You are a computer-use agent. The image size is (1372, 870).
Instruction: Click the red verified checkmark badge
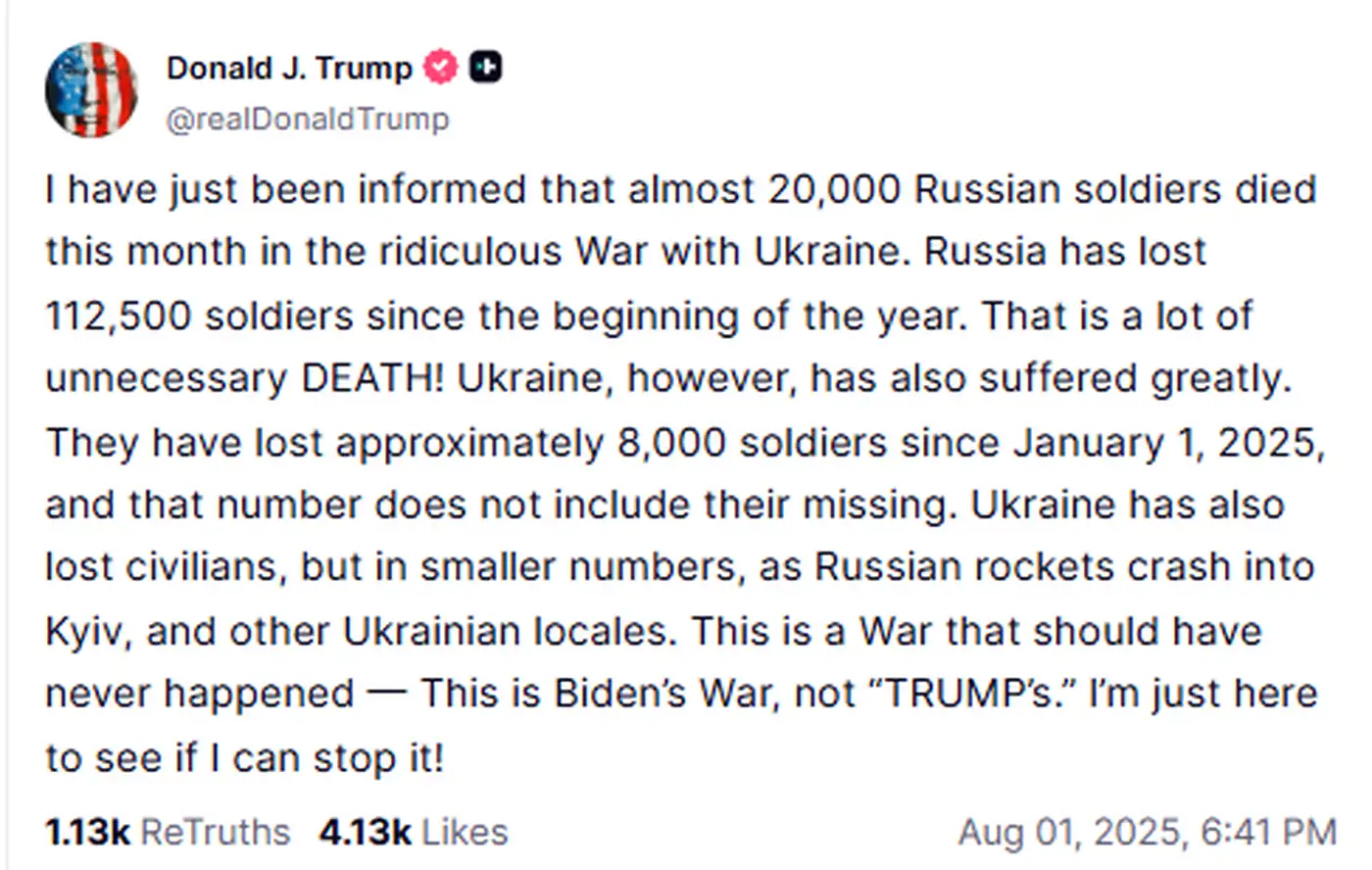pos(440,67)
